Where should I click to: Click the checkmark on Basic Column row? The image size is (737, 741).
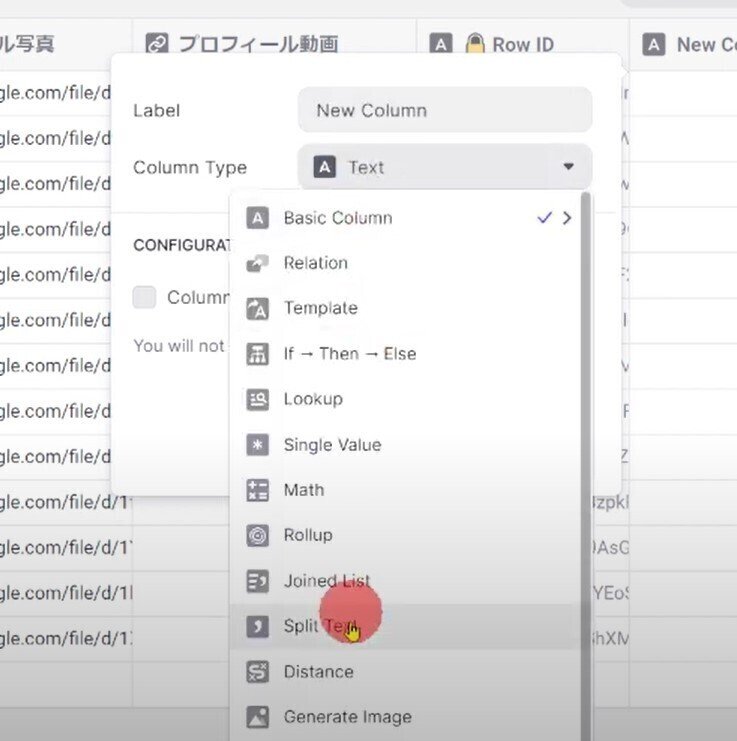(544, 218)
